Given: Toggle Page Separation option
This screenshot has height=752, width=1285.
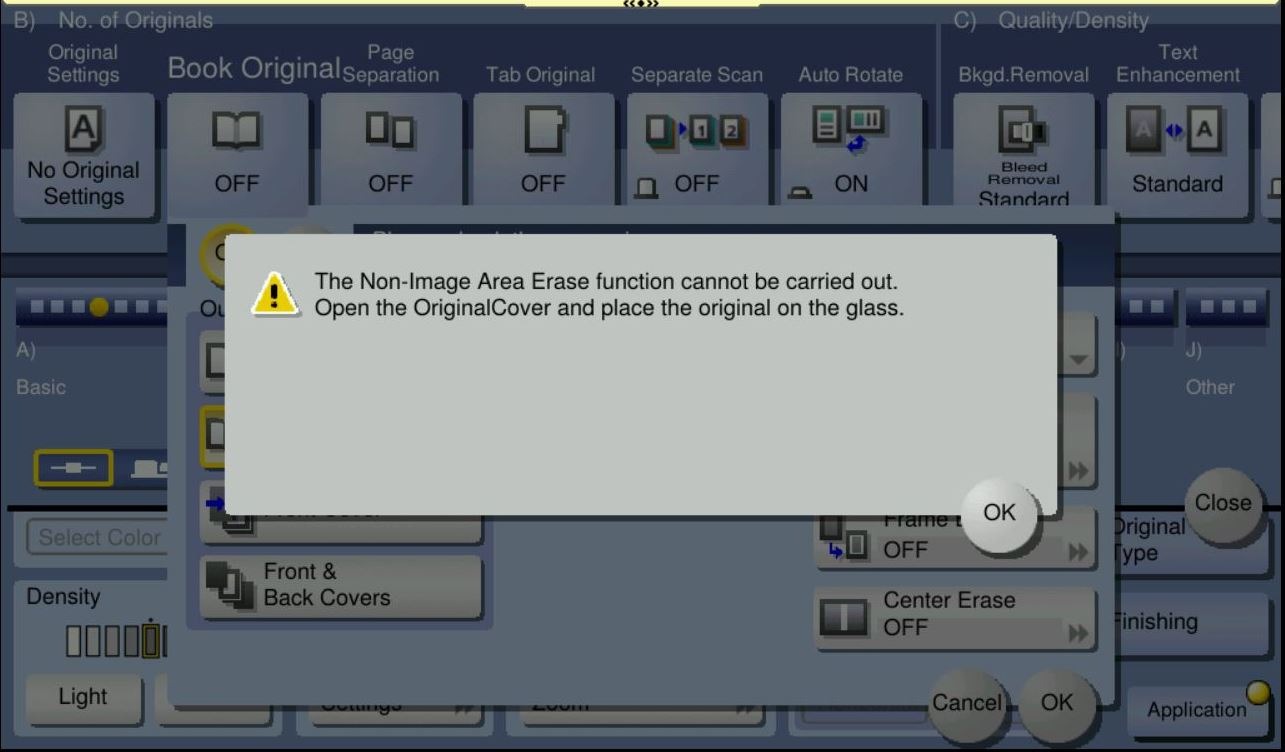Looking at the screenshot, I should click(390, 155).
